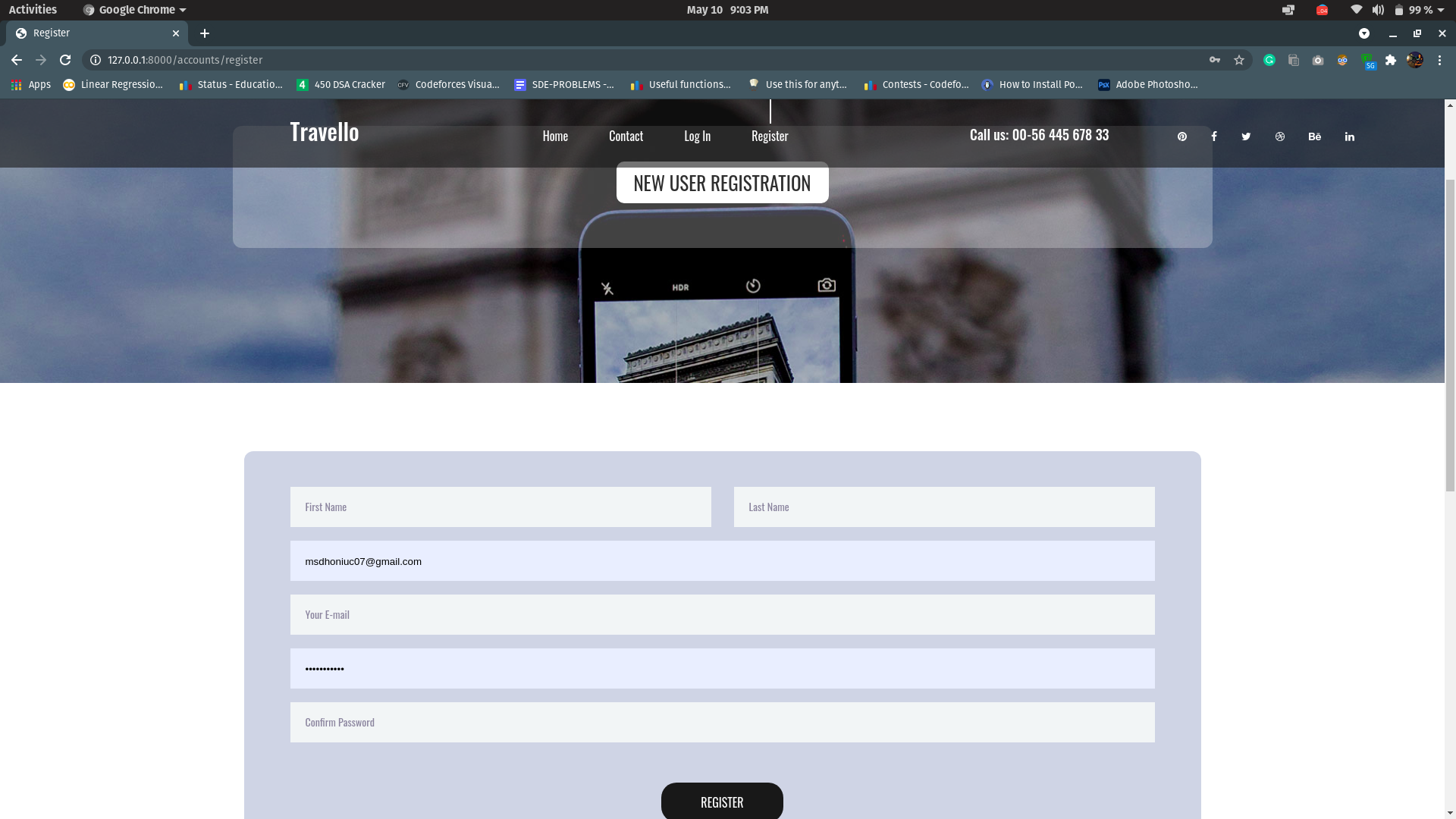Open the LinkedIn social icon
This screenshot has width=1456, height=819.
[x=1350, y=136]
